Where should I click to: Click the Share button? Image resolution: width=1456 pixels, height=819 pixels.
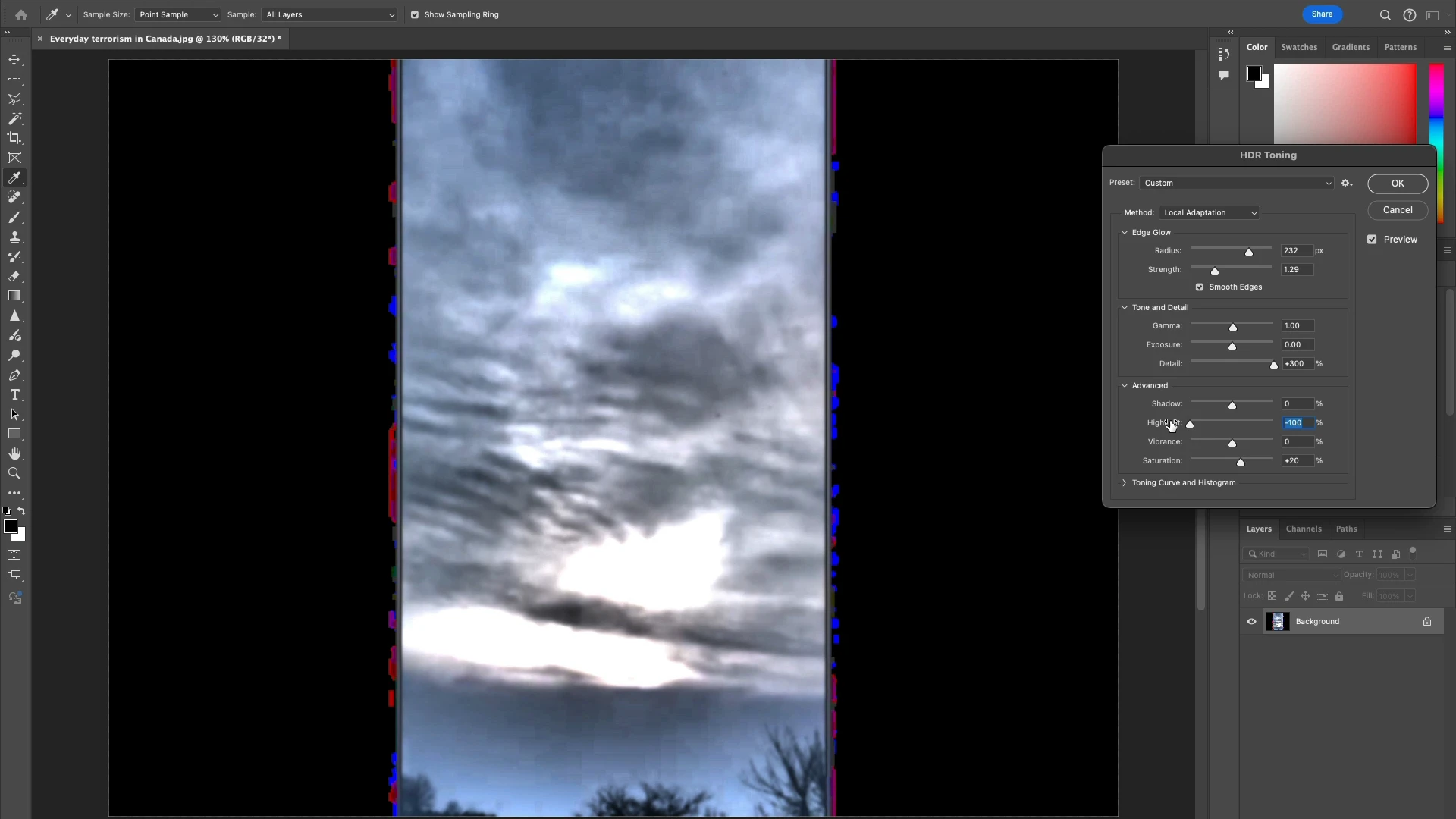[1322, 14]
